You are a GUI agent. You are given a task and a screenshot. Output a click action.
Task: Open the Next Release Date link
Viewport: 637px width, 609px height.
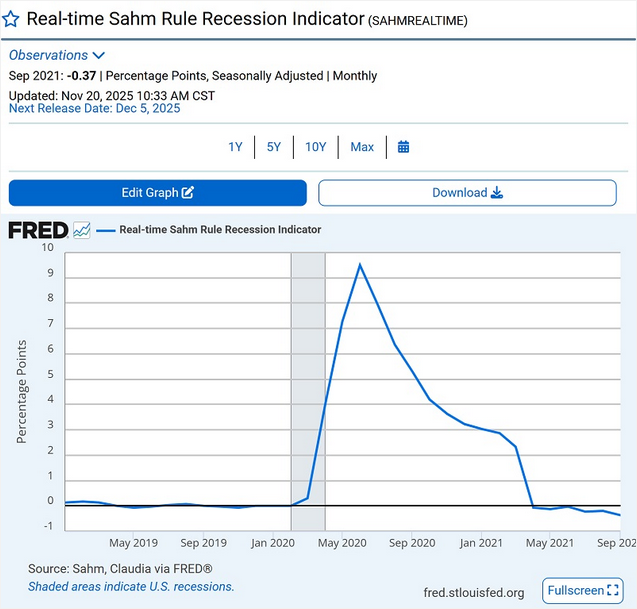click(x=94, y=109)
